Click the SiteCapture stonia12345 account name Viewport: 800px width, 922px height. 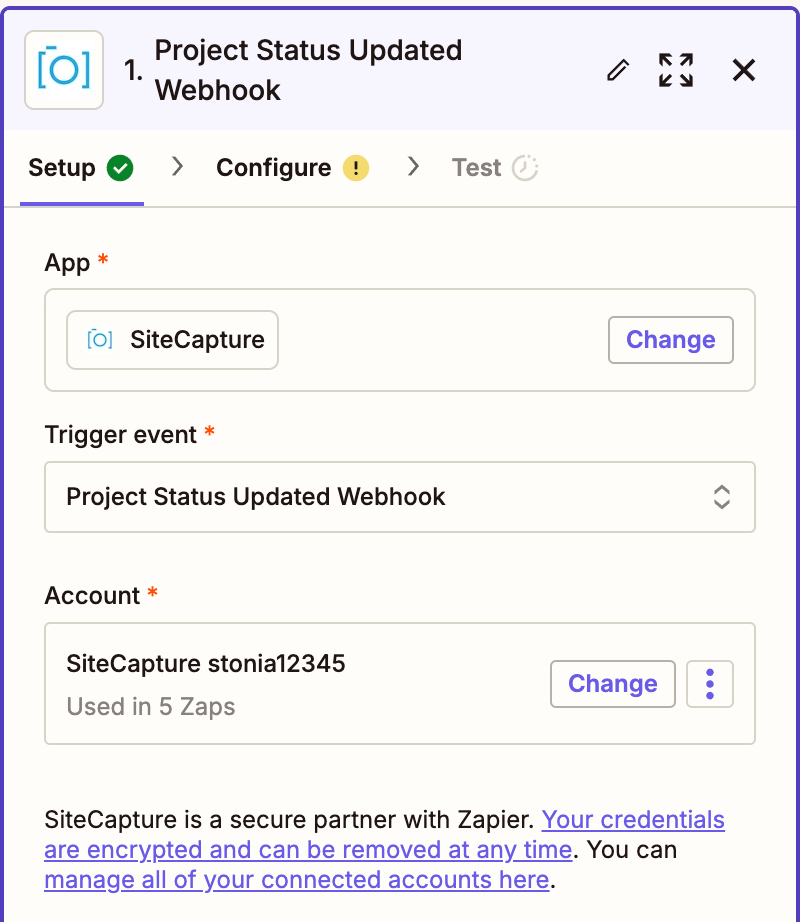coord(206,664)
